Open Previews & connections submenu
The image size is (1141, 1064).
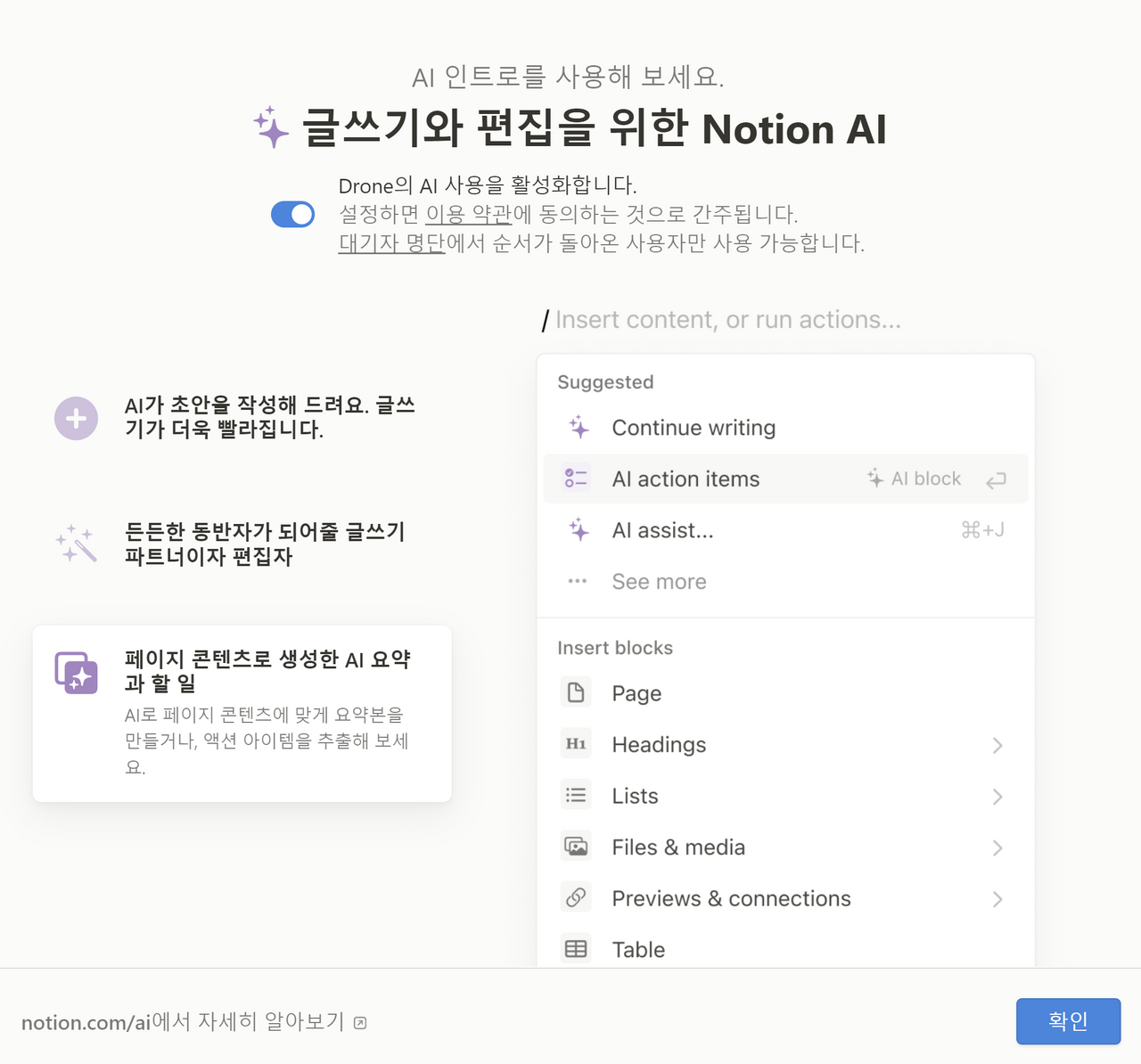pos(785,898)
